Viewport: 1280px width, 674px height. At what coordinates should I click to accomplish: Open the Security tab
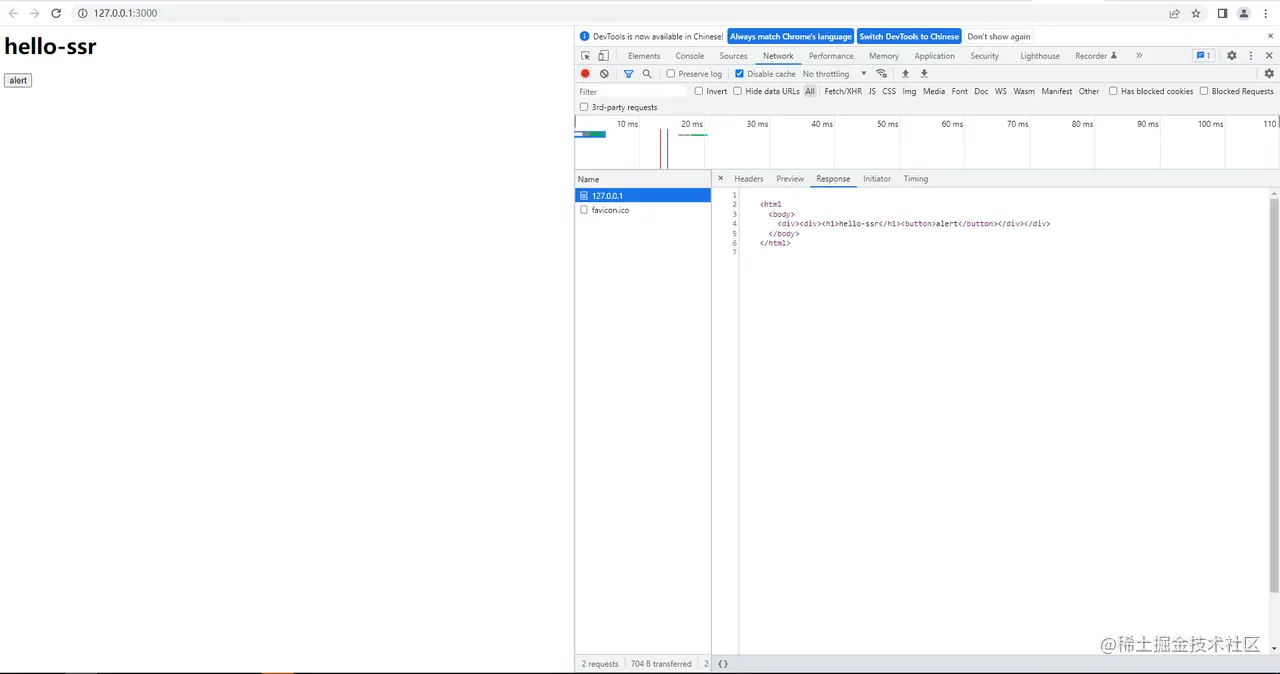(985, 56)
